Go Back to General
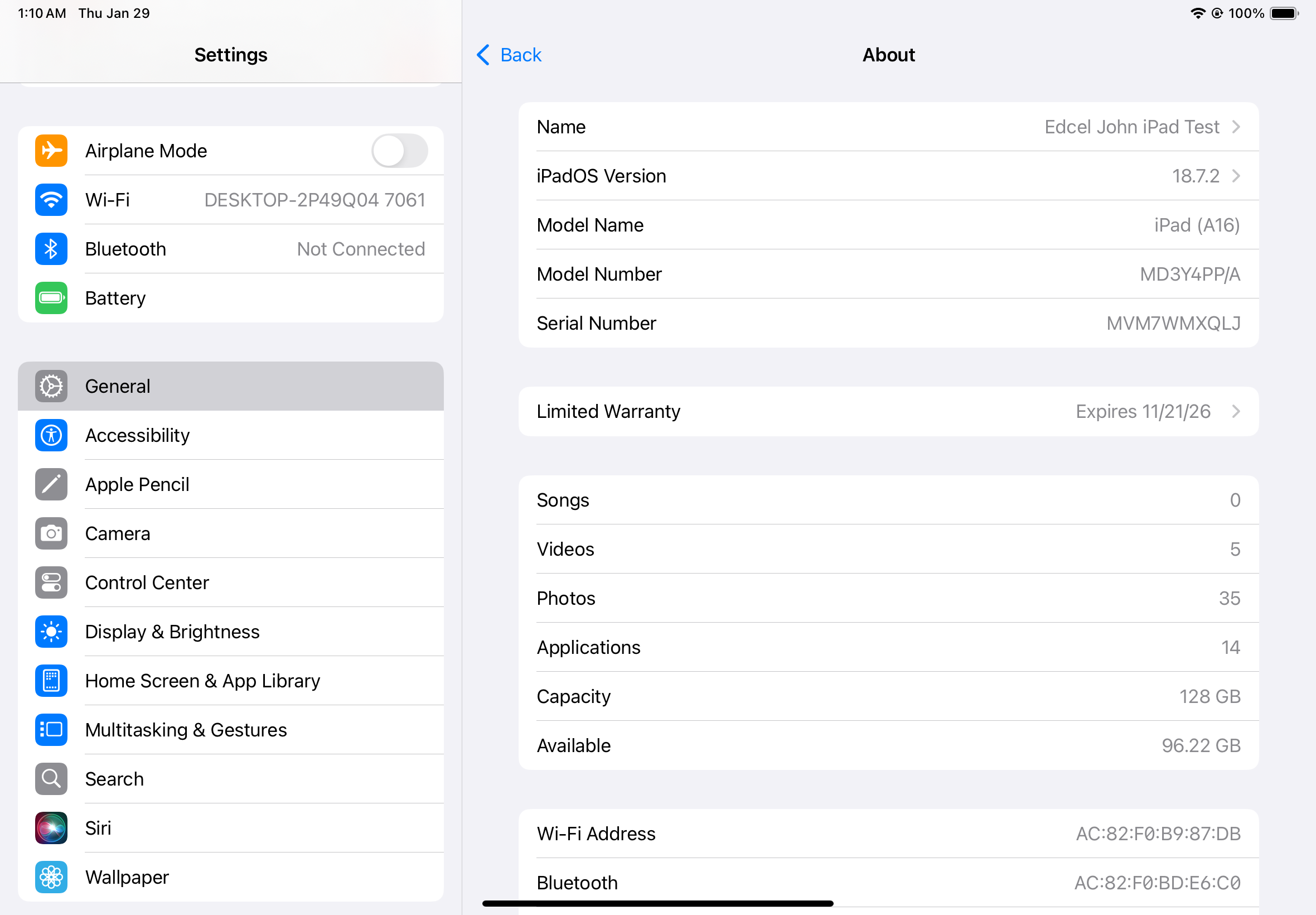The width and height of the screenshot is (1316, 915). pos(509,55)
